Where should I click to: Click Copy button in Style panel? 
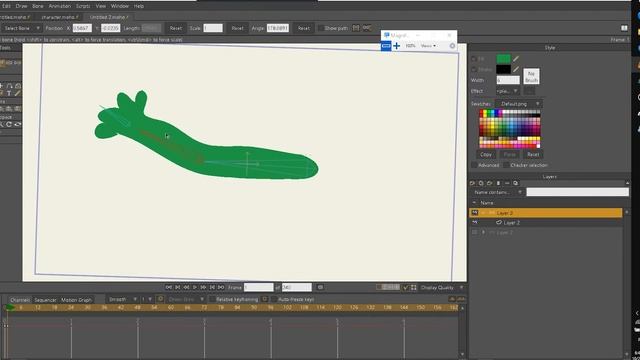(x=486, y=154)
